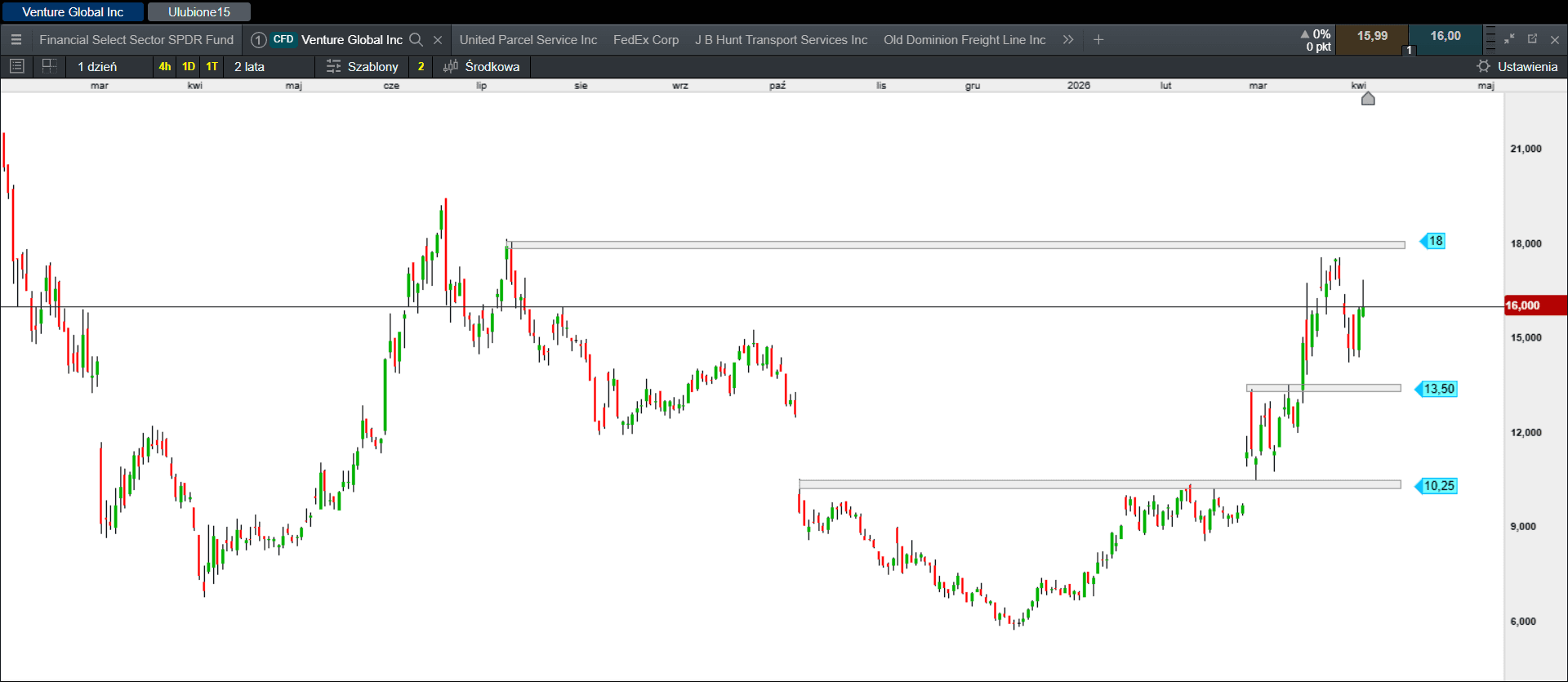Toggle the 4h timeframe shortcut
This screenshot has width=1568, height=682.
[165, 66]
